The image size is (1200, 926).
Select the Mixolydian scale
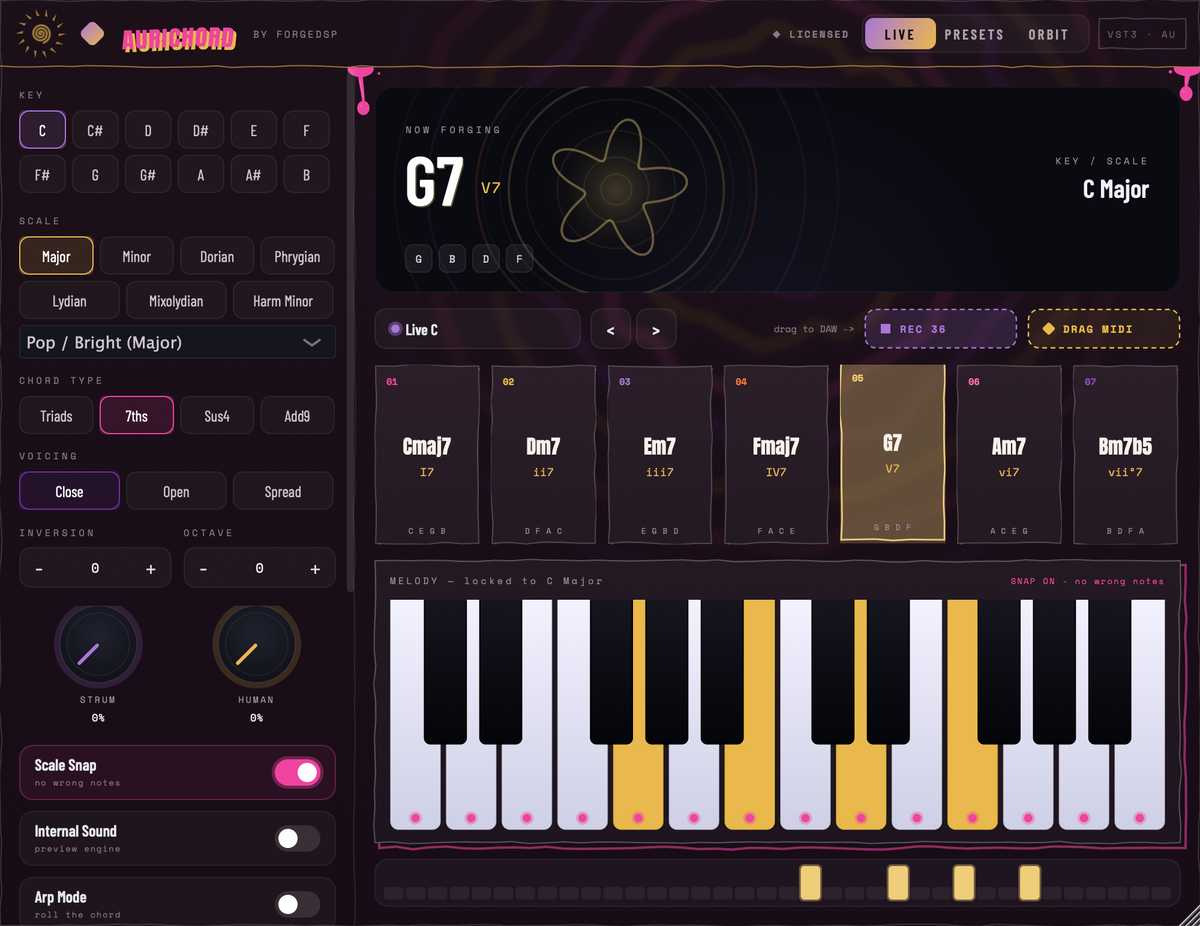point(176,300)
